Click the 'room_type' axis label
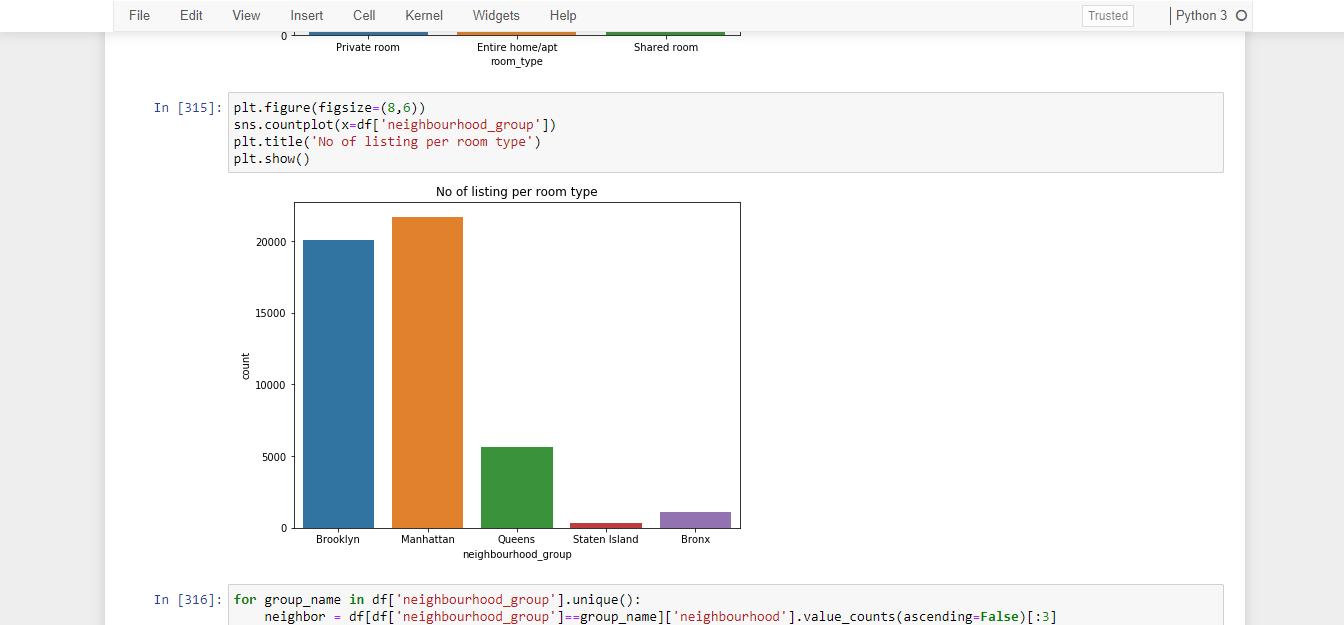This screenshot has width=1344, height=625. click(517, 62)
